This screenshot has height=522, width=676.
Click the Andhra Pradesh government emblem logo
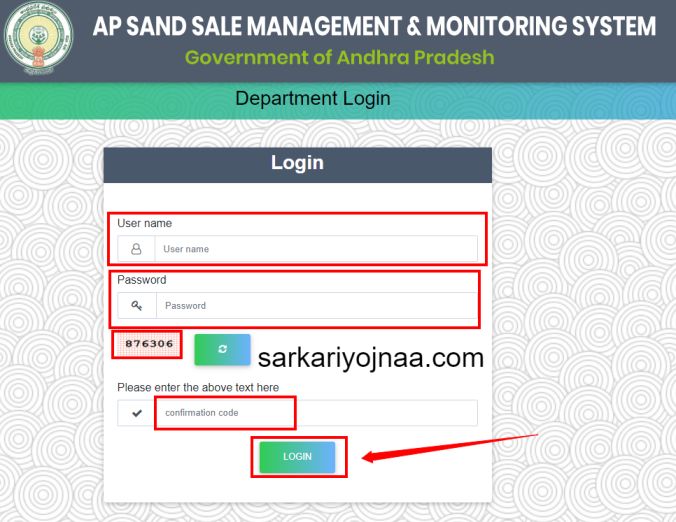pyautogui.click(x=38, y=39)
